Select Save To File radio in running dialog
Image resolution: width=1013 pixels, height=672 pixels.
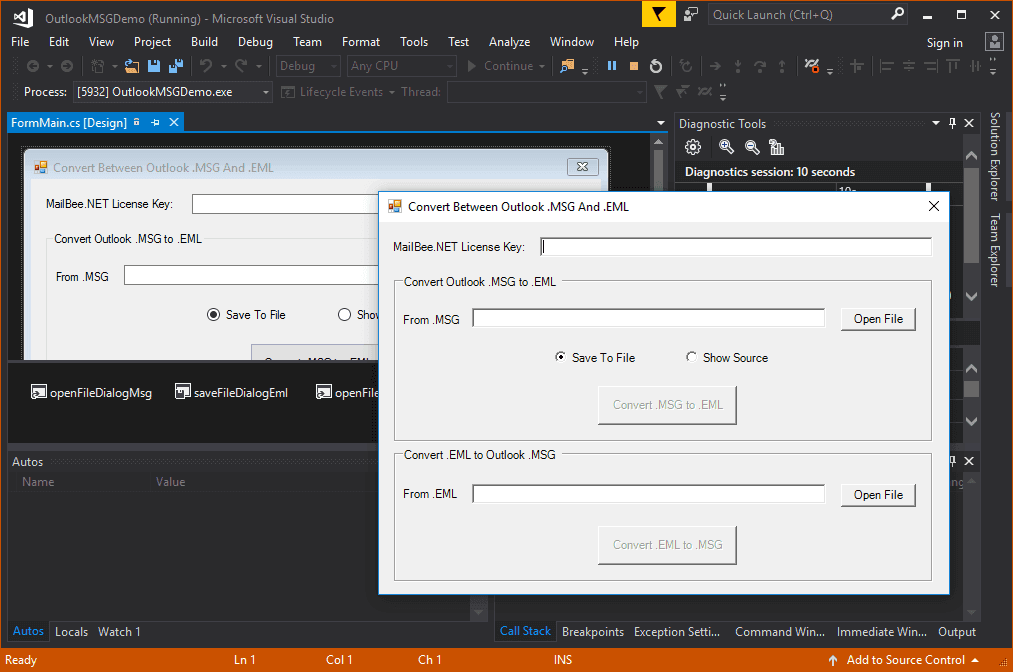coord(560,357)
